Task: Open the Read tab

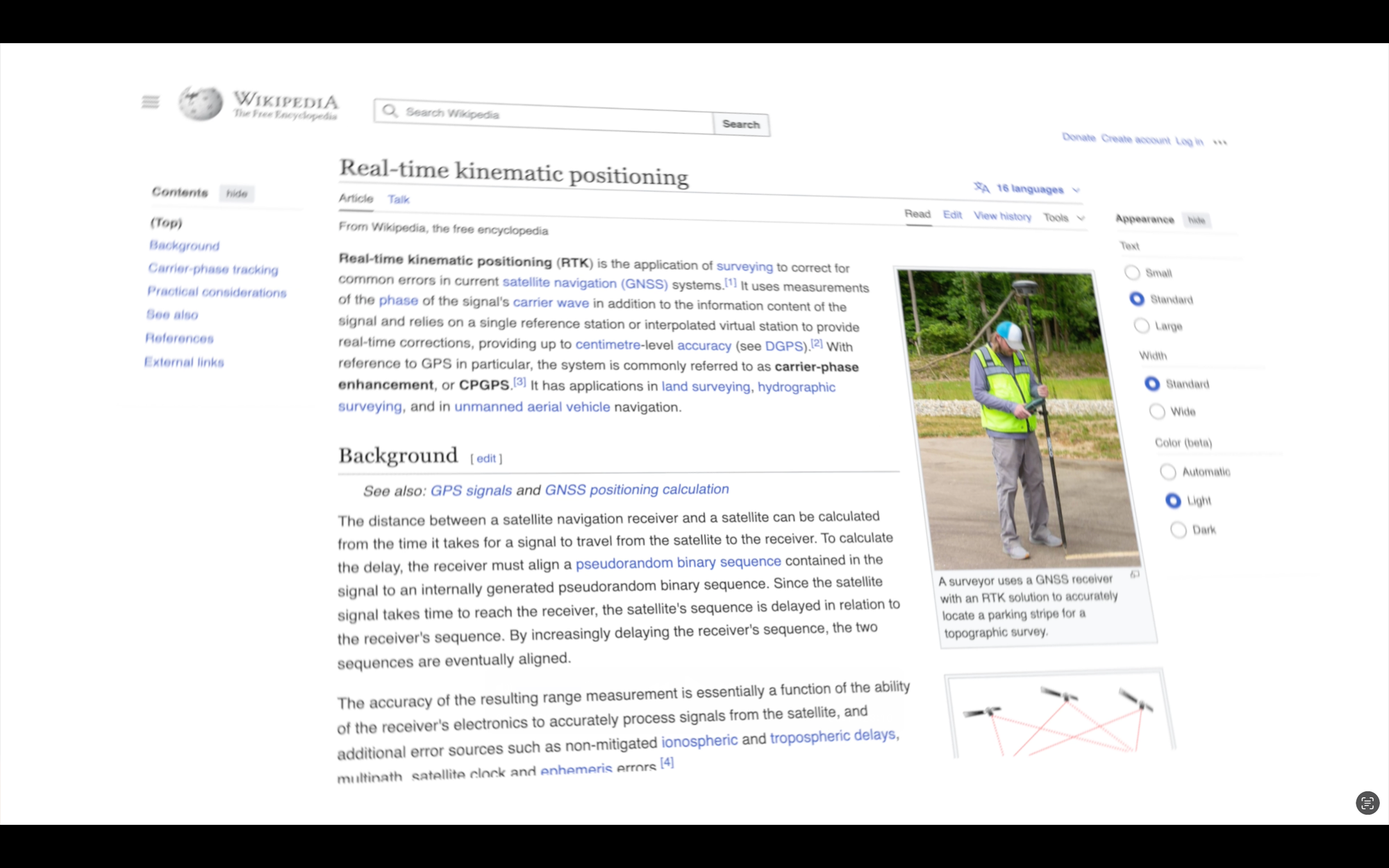Action: tap(917, 214)
